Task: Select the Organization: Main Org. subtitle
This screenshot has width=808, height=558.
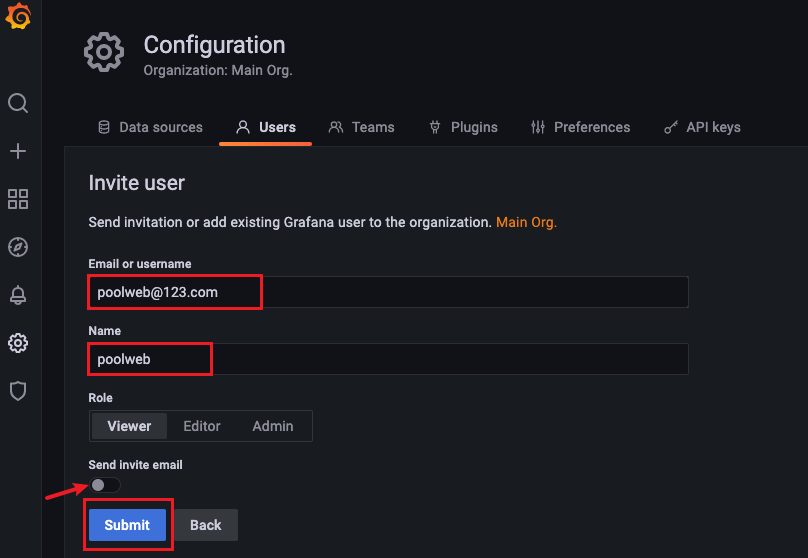Action: tap(218, 70)
